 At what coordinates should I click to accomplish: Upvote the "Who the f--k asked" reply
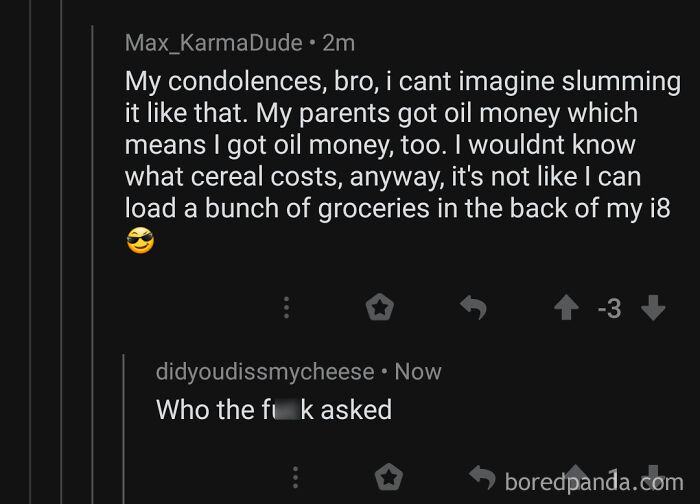coord(578,476)
